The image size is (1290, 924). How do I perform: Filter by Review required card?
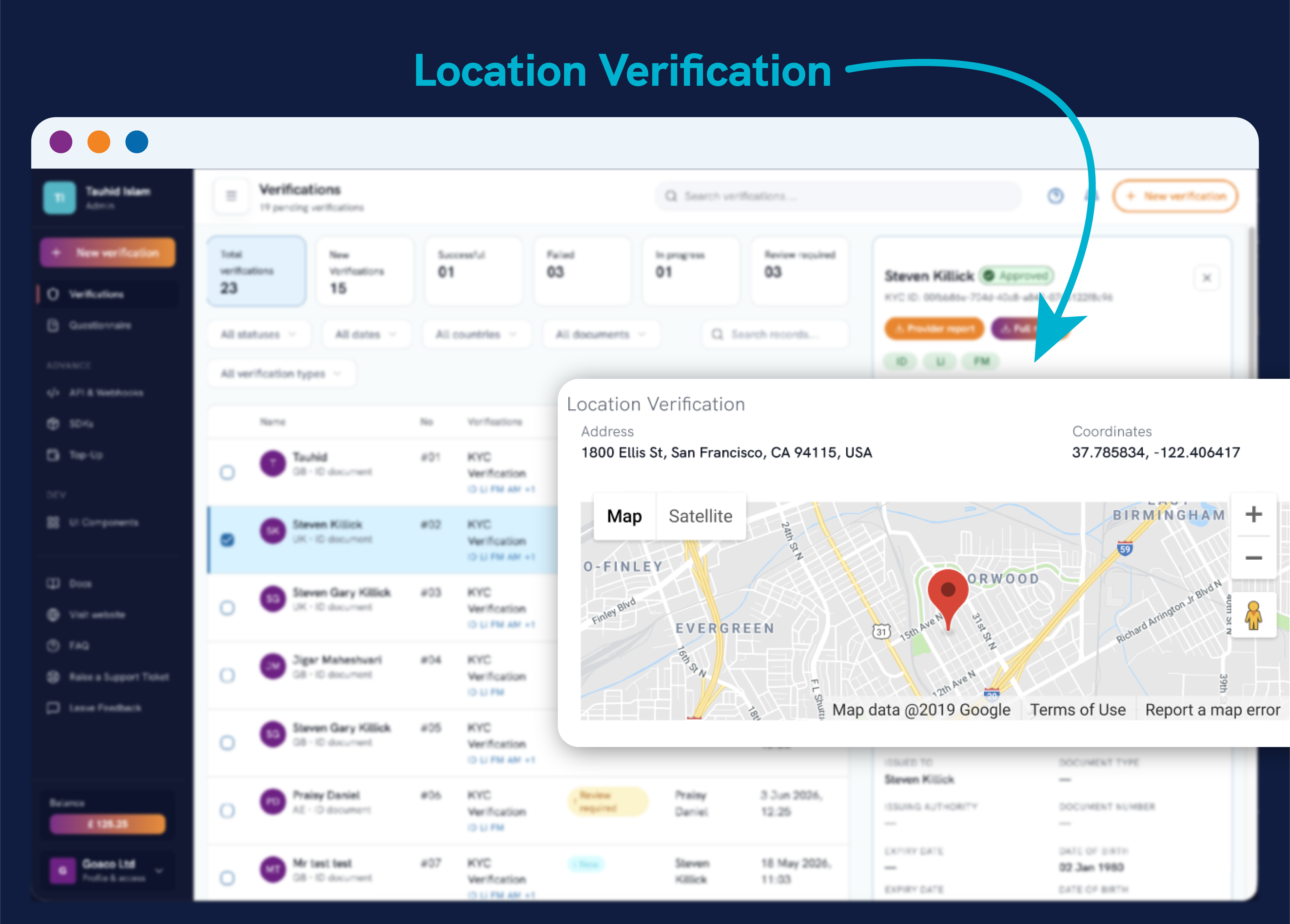[x=800, y=271]
